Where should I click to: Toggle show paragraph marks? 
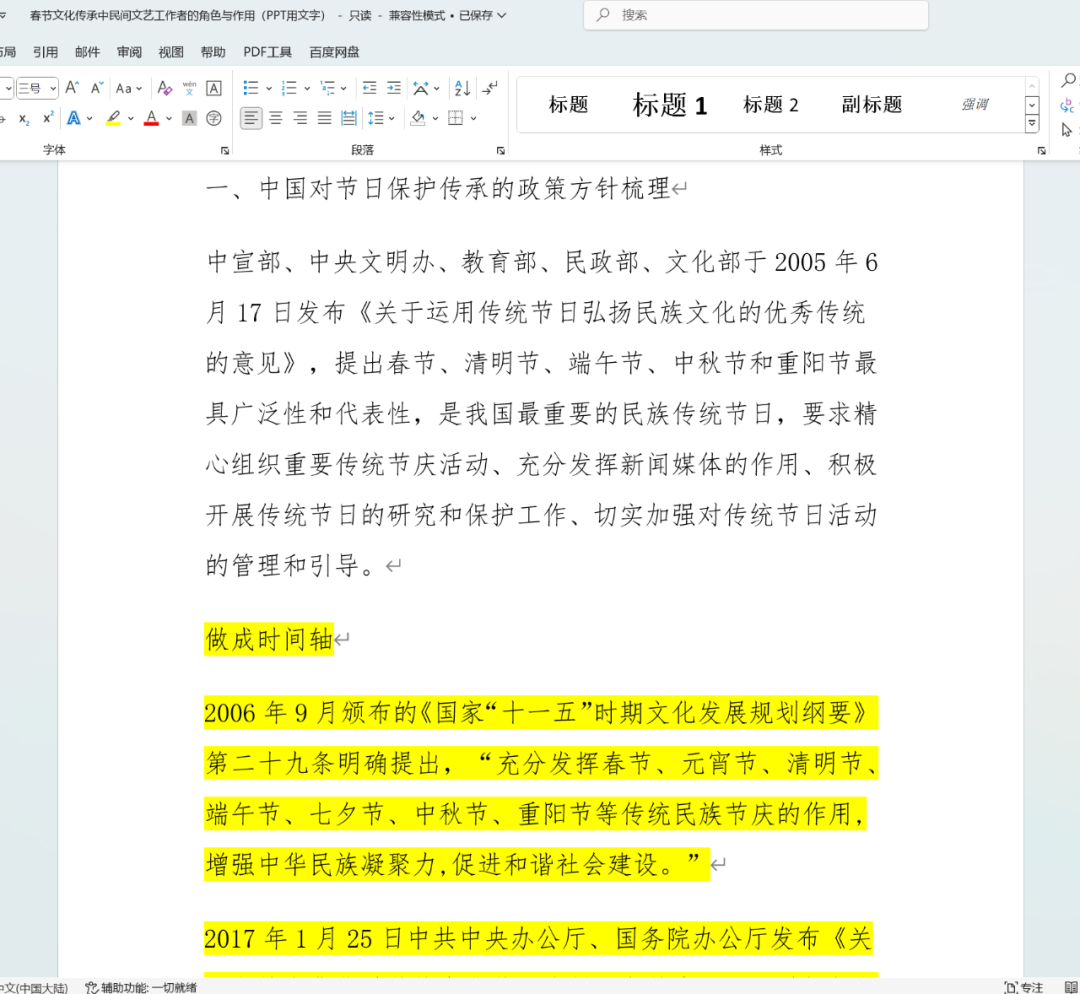(x=490, y=88)
